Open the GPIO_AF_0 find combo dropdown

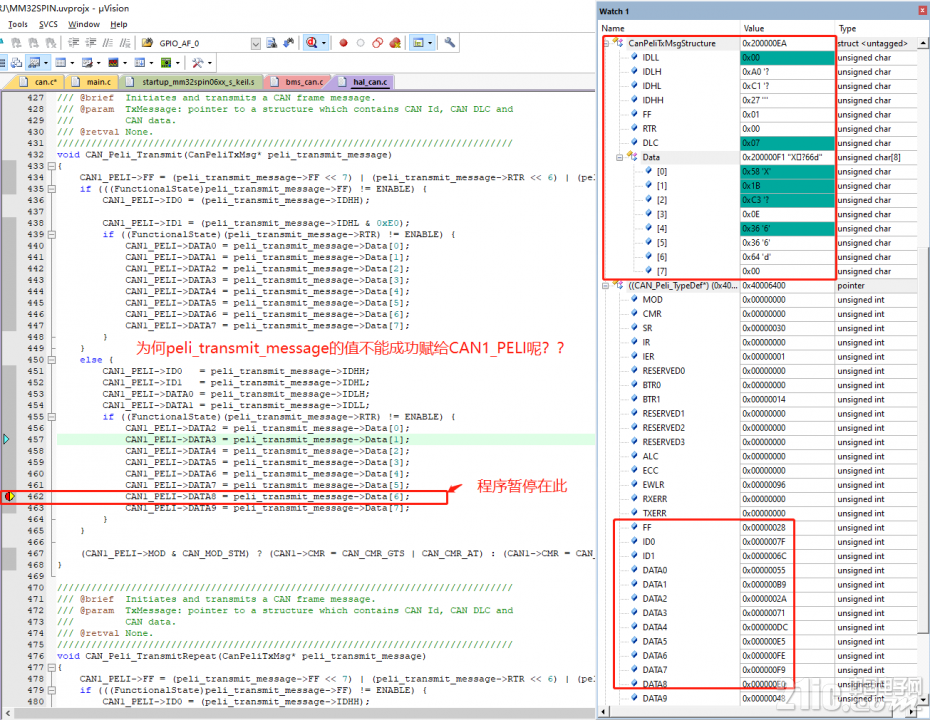click(x=256, y=43)
